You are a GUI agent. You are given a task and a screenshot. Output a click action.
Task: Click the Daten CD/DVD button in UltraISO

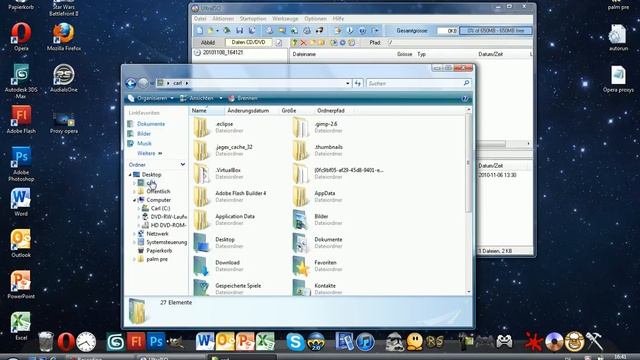pyautogui.click(x=249, y=42)
